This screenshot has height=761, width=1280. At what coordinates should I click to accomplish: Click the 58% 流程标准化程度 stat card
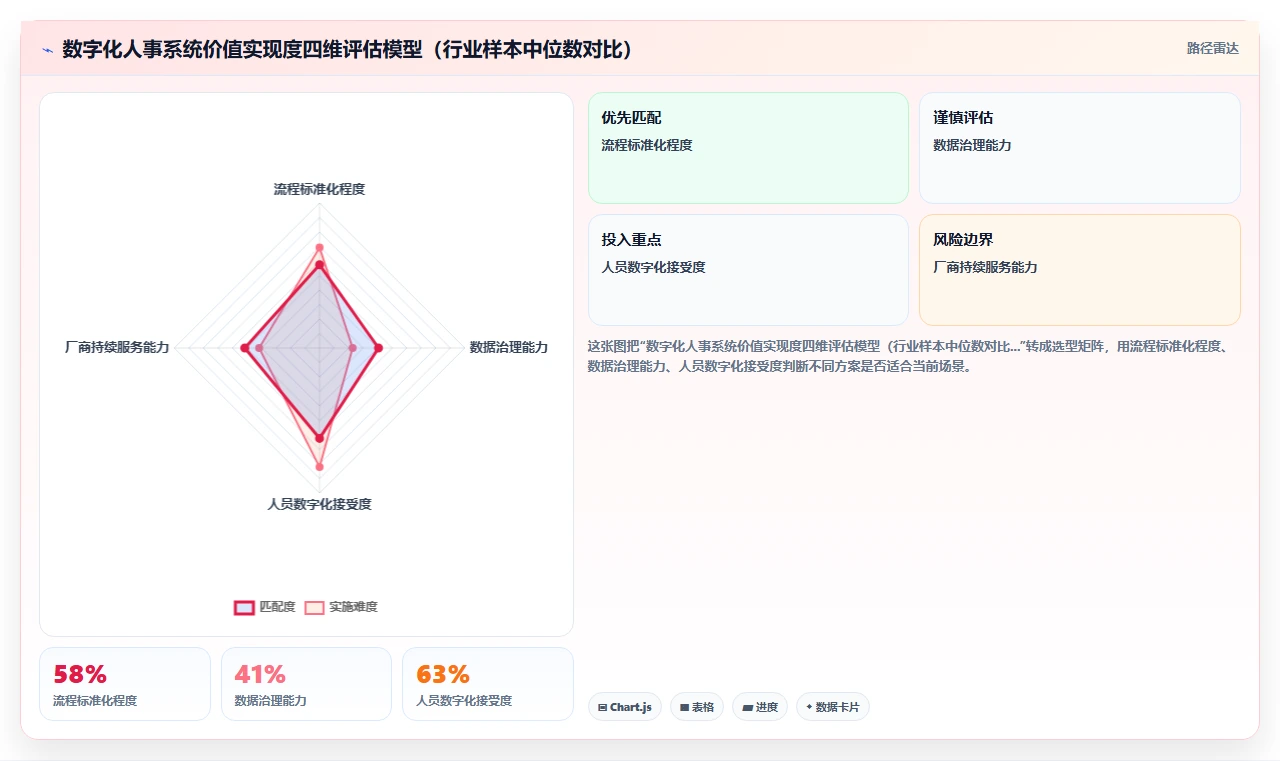coord(125,684)
